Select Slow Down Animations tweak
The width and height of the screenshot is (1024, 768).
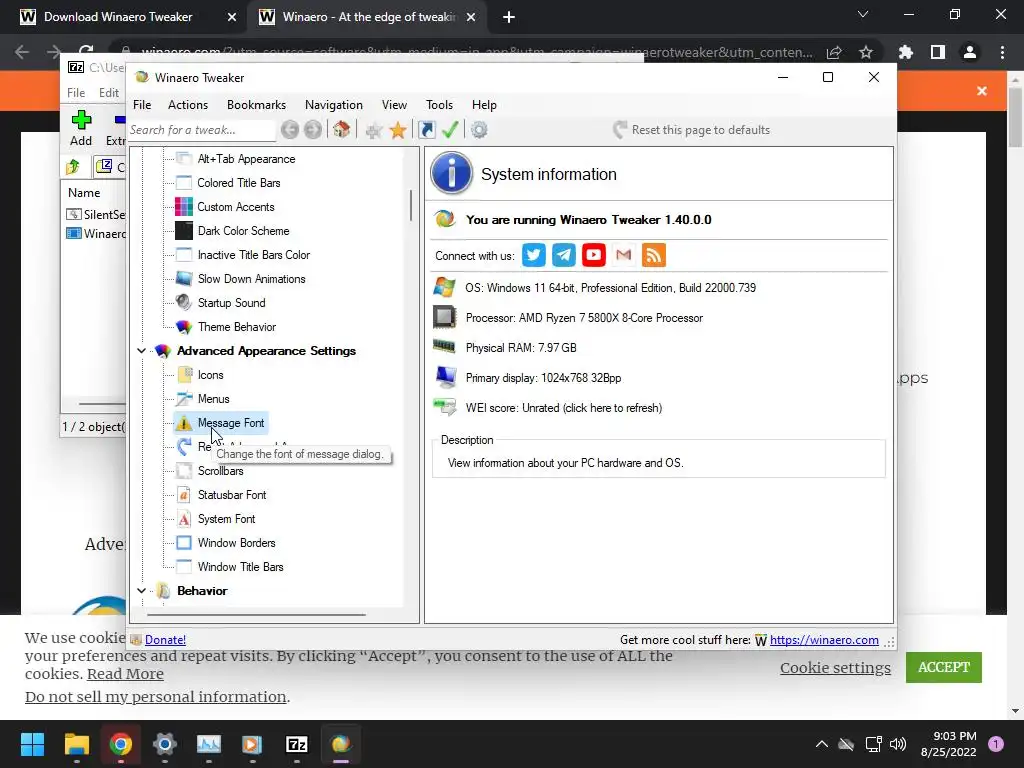pos(251,279)
